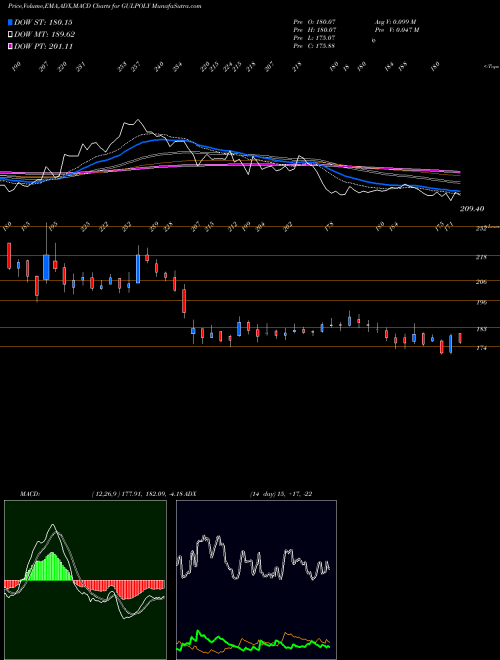
Task: Select the DOW MT: 189.62 label
Action: pos(45,35)
